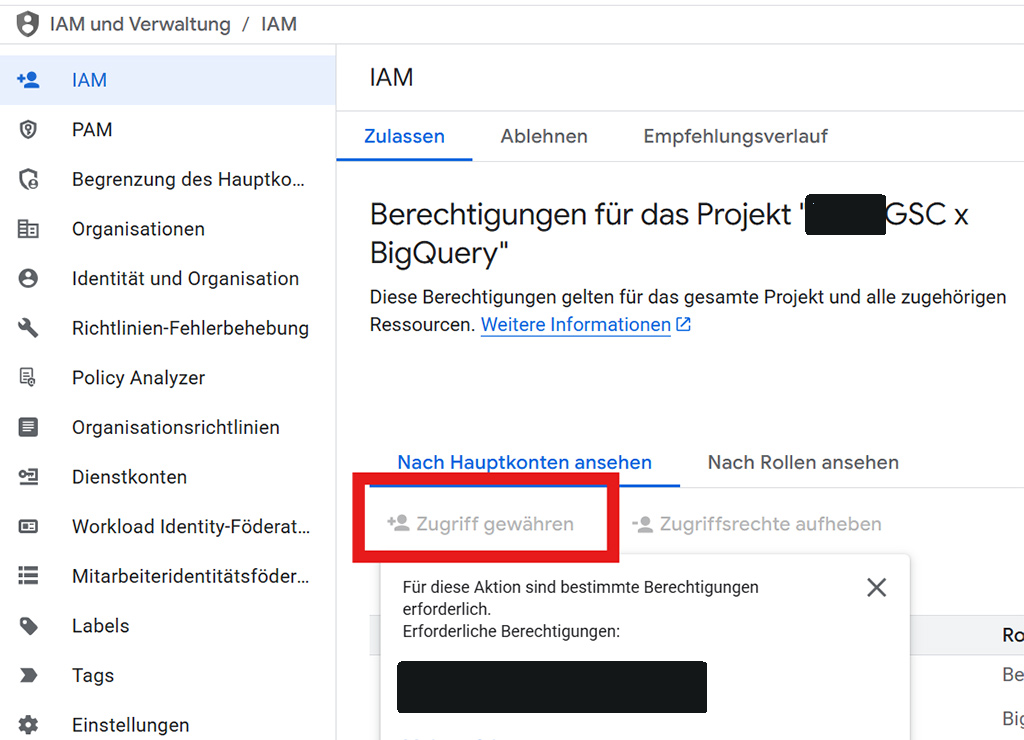Go to Organisationen page
Viewport: 1024px width, 740px height.
click(168, 229)
